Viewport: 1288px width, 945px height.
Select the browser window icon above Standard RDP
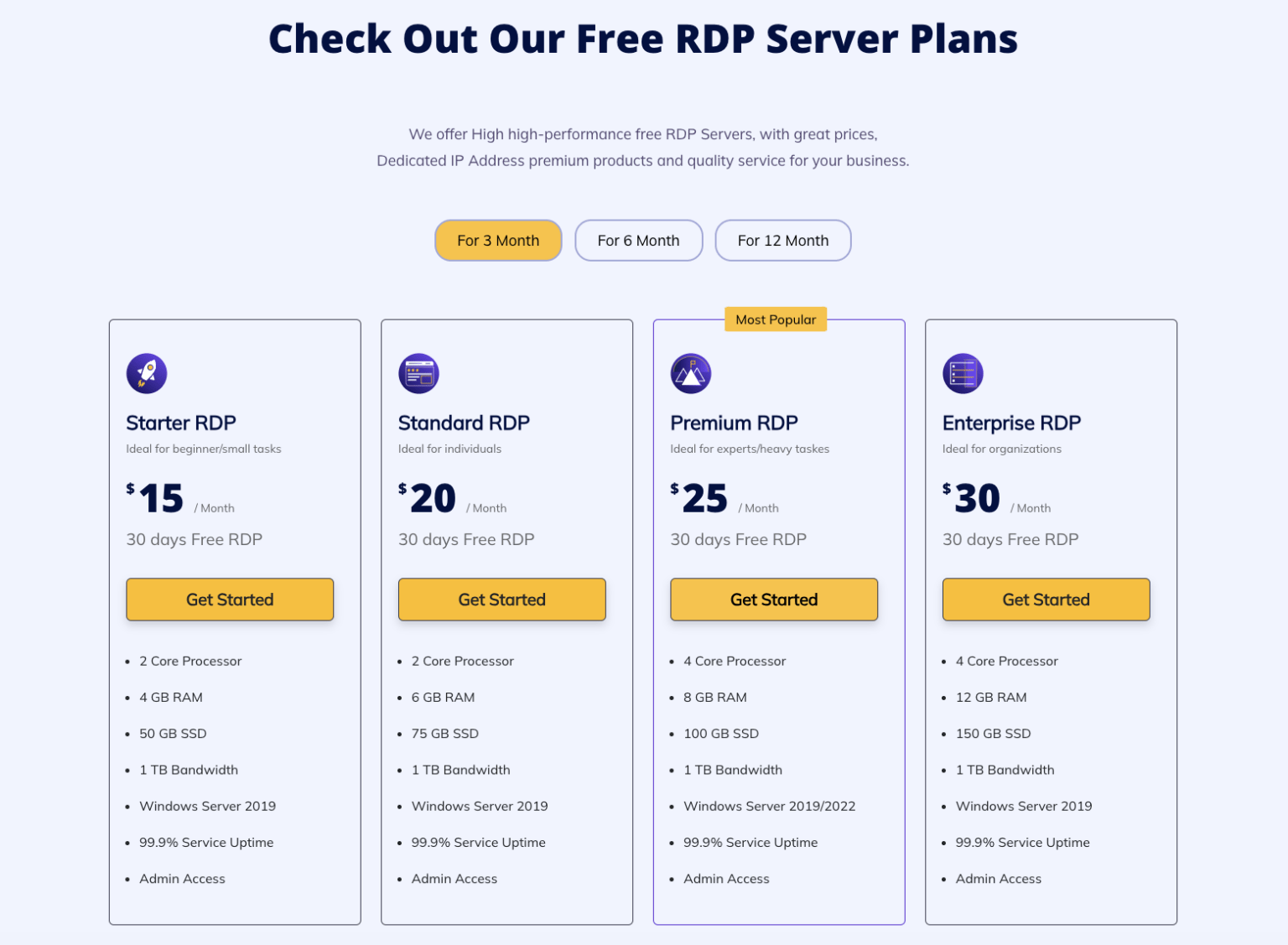coord(418,374)
